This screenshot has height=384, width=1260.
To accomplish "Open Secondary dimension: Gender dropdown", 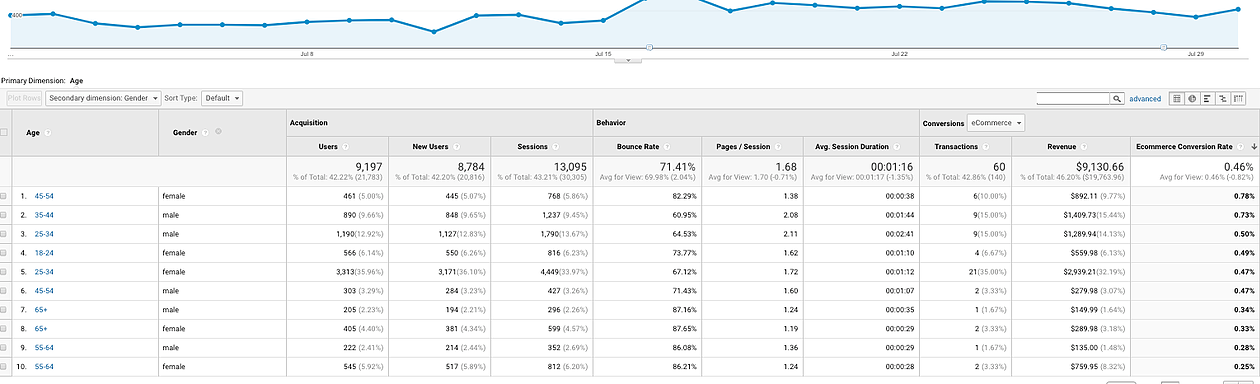I will [x=103, y=99].
